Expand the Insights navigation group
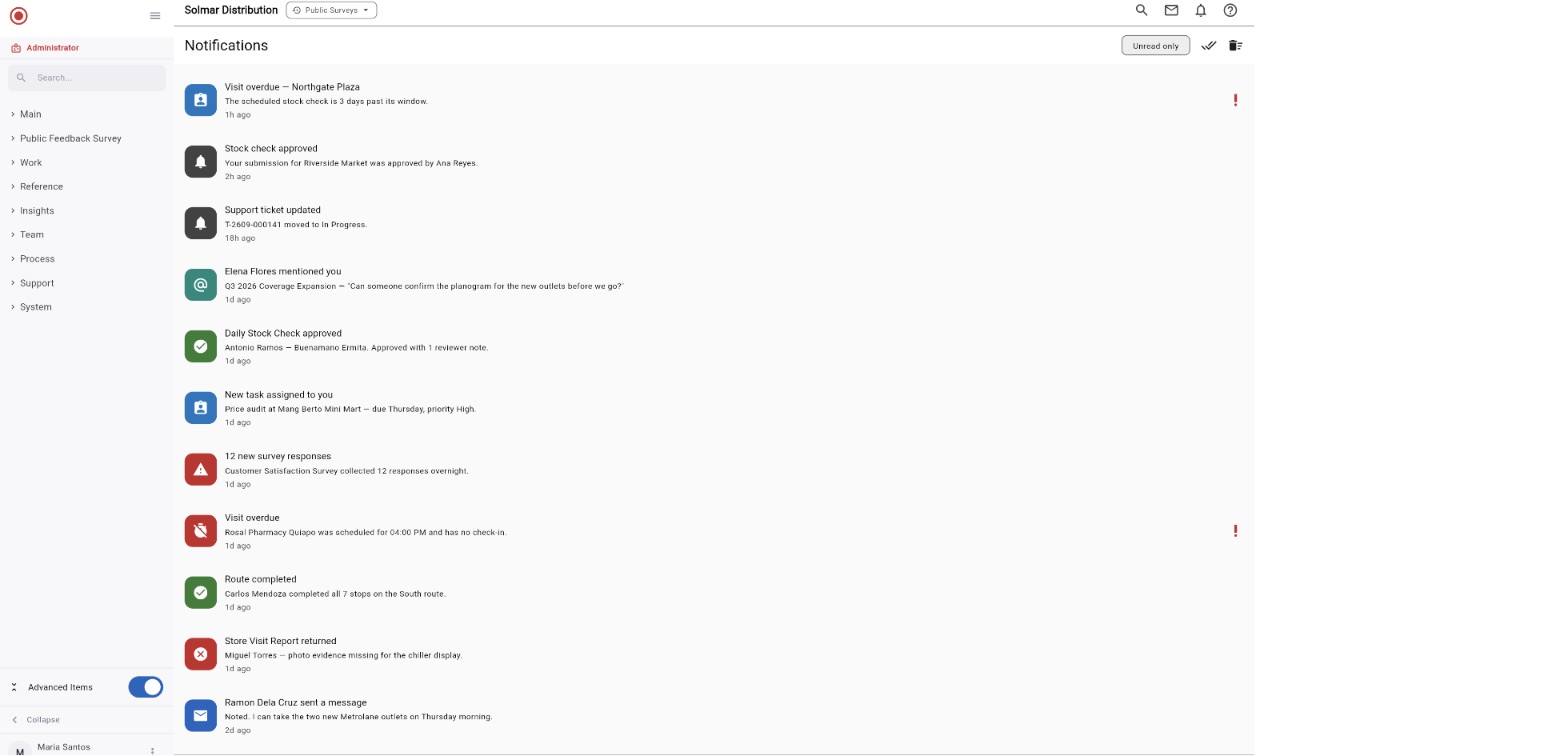The image size is (1568, 756). click(x=87, y=211)
